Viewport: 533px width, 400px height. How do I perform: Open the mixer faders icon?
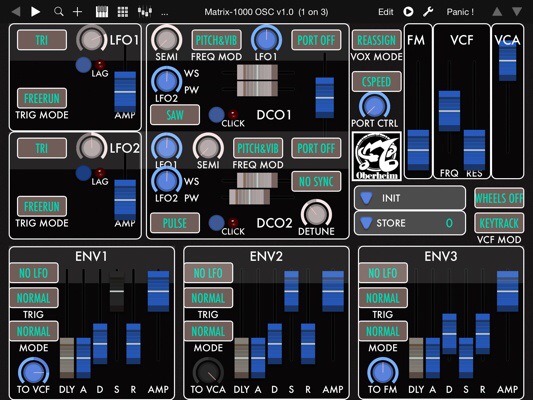(x=144, y=12)
